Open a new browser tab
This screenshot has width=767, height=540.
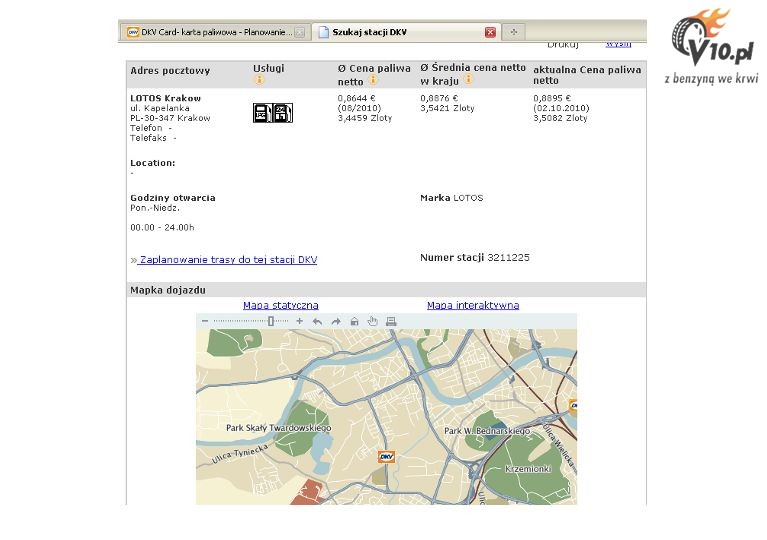point(514,32)
